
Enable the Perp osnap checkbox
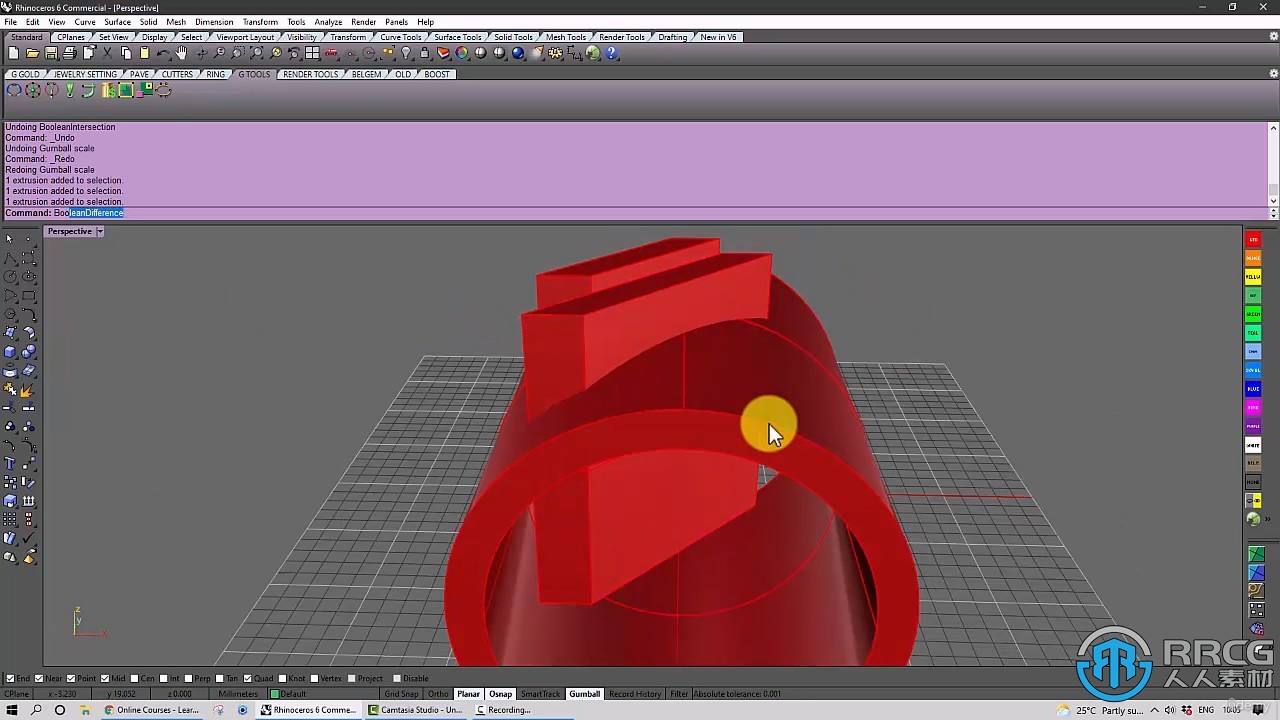pyautogui.click(x=190, y=678)
